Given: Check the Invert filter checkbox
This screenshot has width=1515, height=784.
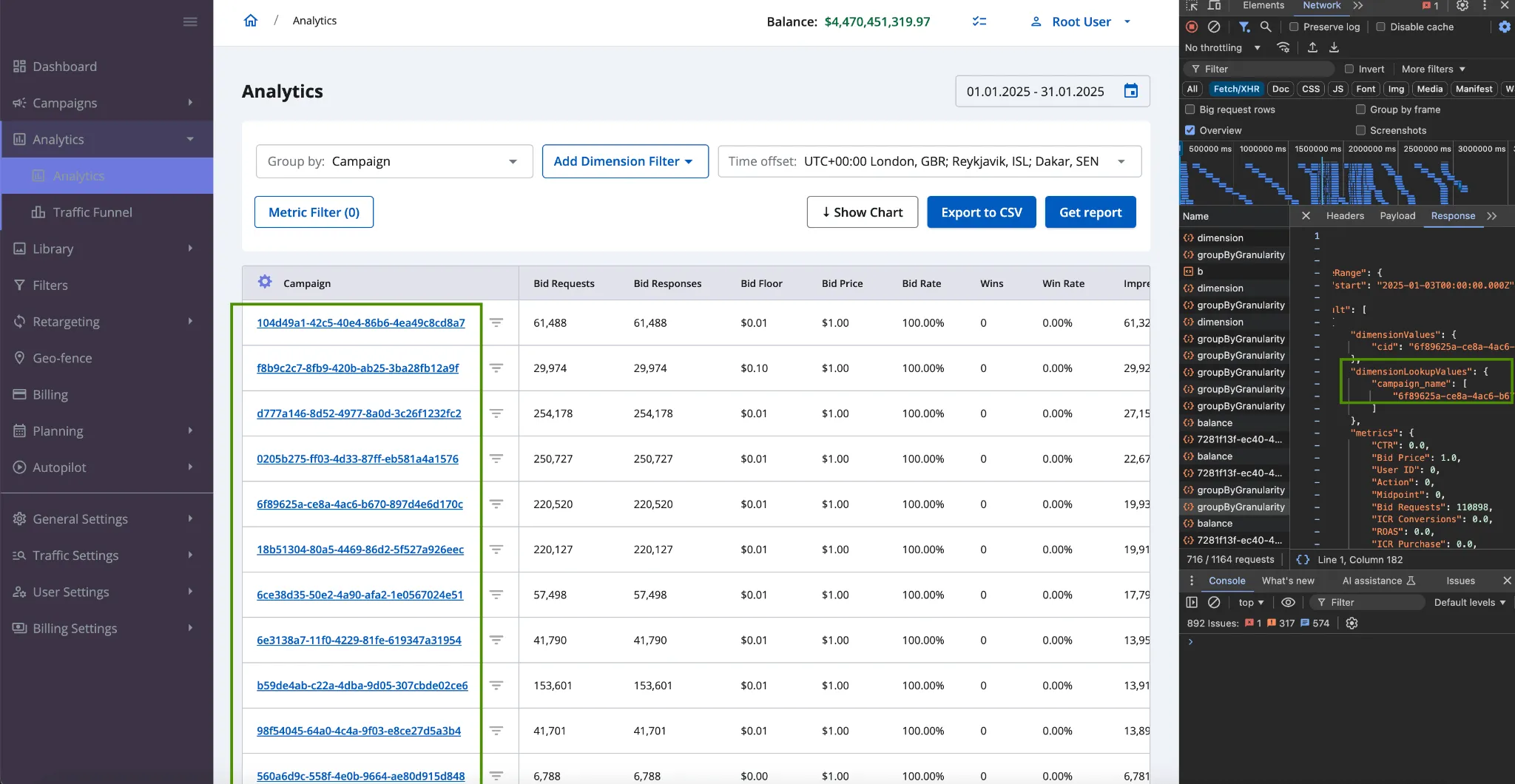Looking at the screenshot, I should click(x=1349, y=69).
